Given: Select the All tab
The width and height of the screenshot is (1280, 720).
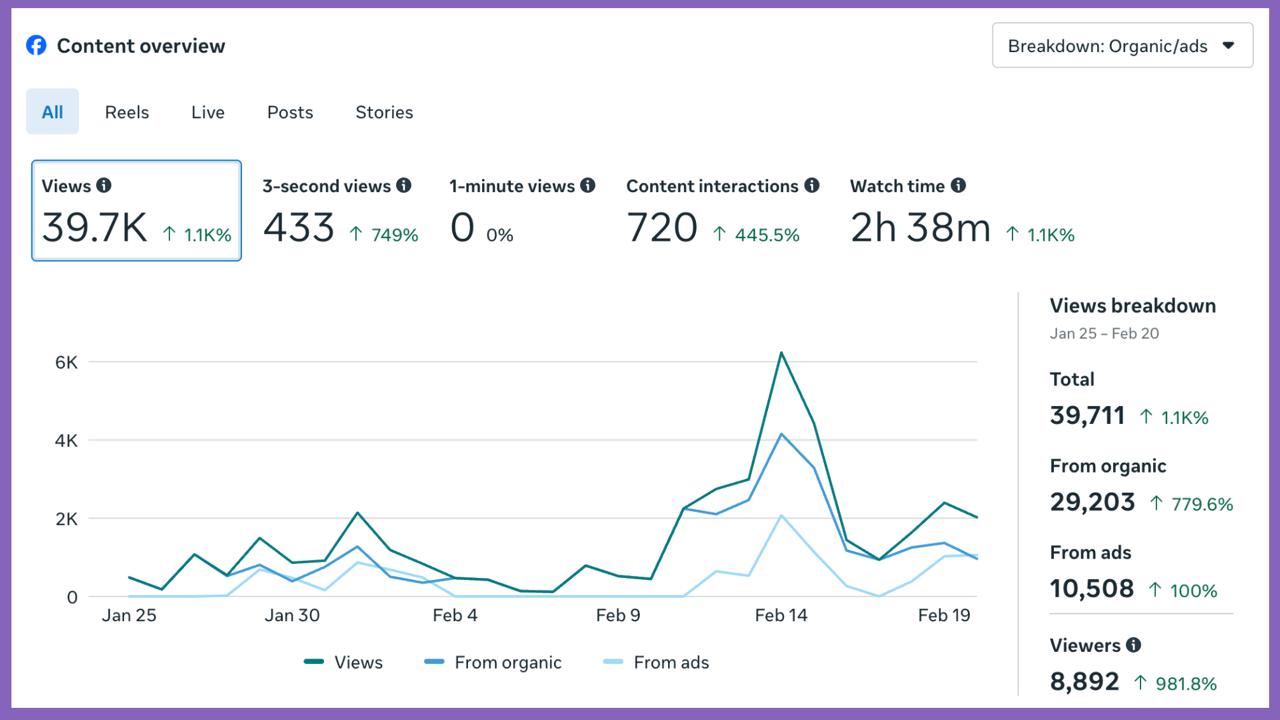Looking at the screenshot, I should (52, 112).
